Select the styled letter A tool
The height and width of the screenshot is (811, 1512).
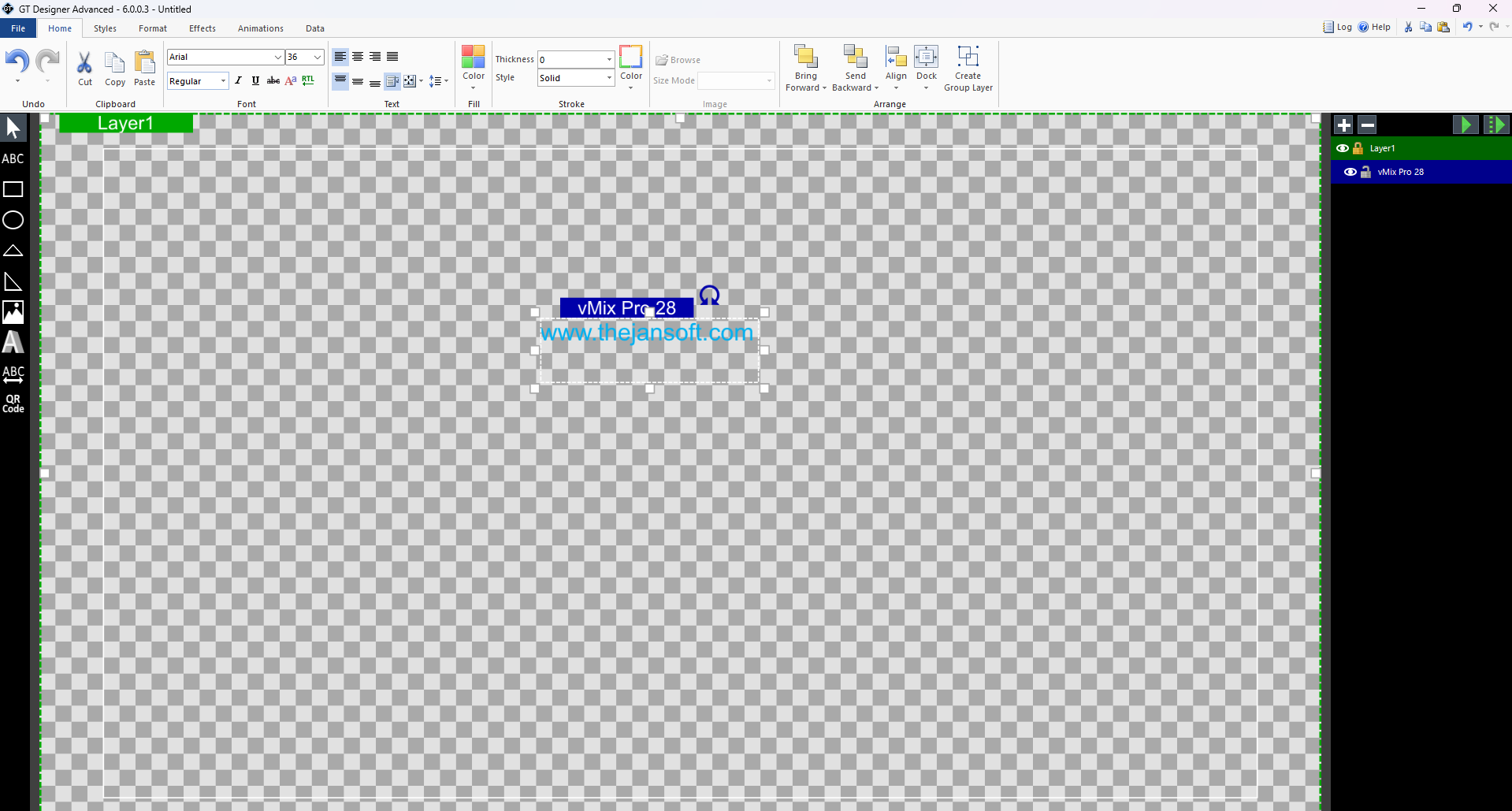click(x=13, y=342)
